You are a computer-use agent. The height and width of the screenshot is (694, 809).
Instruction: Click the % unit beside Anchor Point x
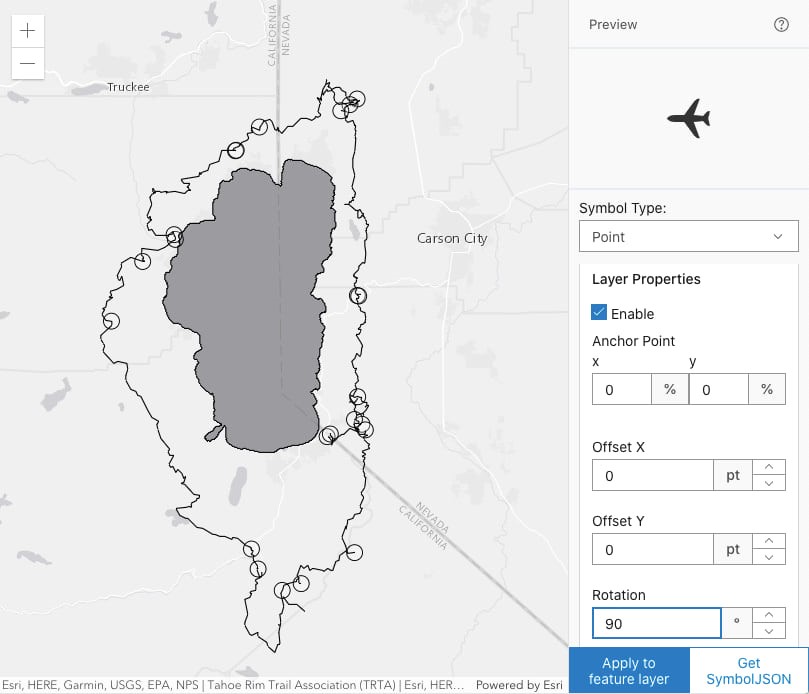tap(669, 389)
